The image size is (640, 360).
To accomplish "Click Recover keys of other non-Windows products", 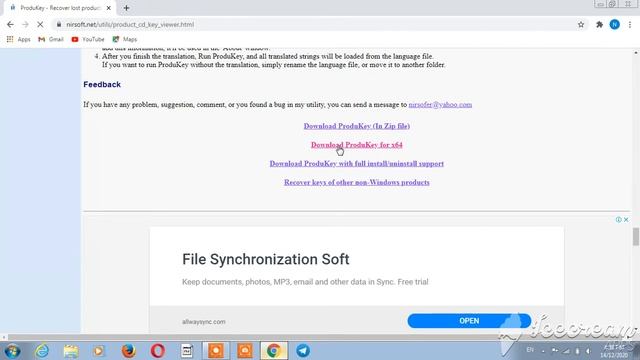I will point(356,182).
